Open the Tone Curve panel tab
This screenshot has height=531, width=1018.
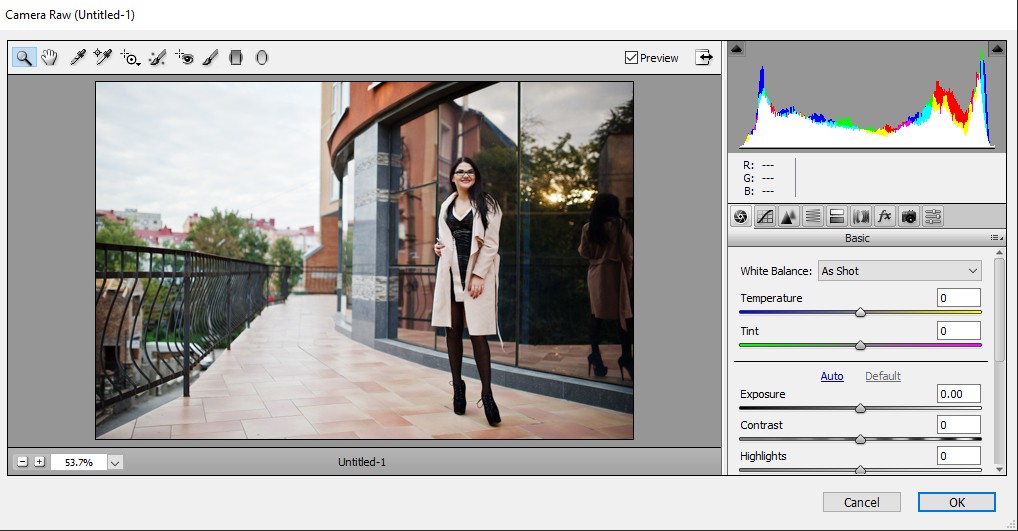click(765, 216)
